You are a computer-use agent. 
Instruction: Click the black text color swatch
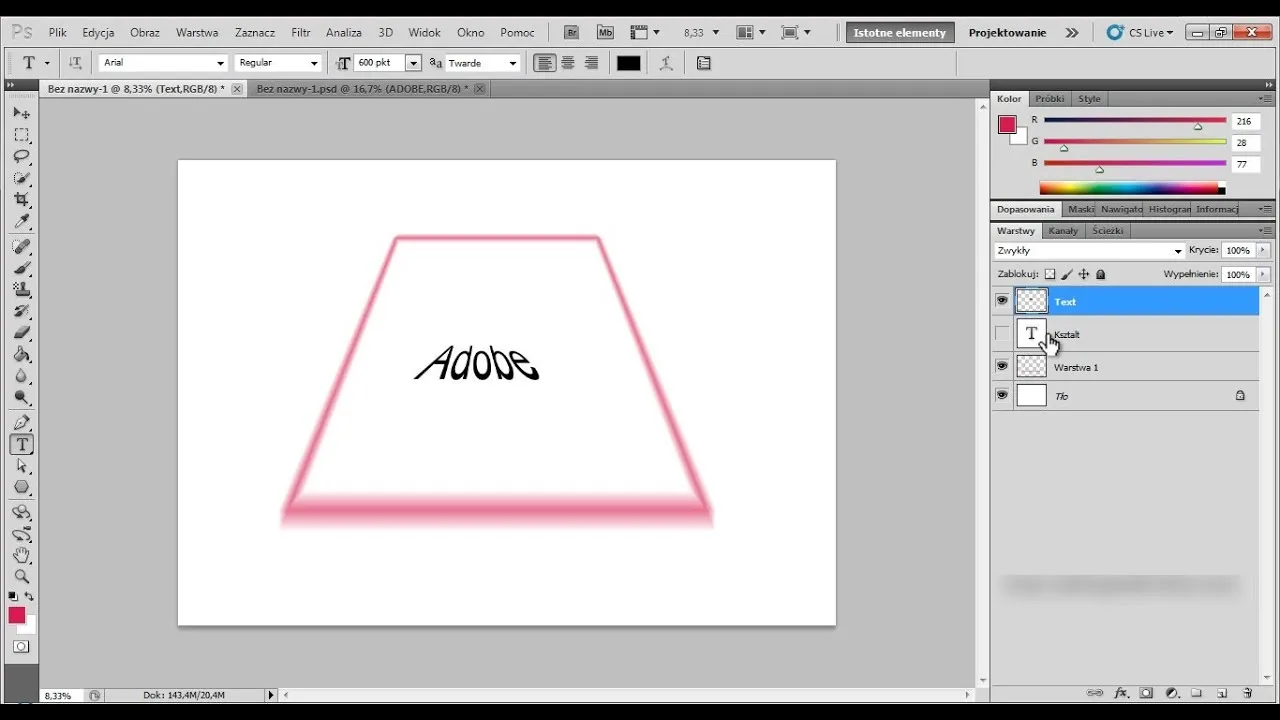click(x=628, y=63)
